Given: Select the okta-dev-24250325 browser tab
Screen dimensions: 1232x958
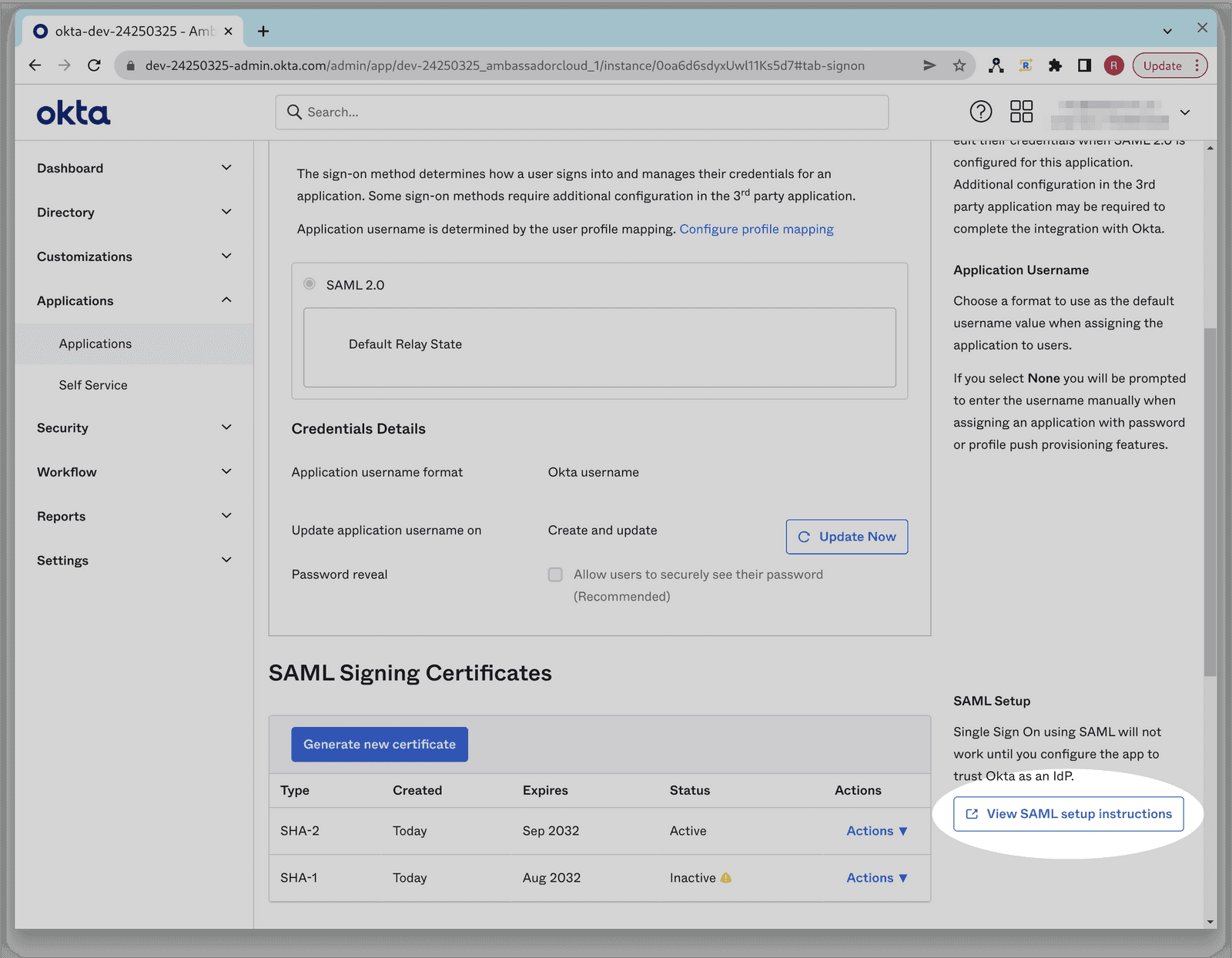Looking at the screenshot, I should pyautogui.click(x=133, y=31).
